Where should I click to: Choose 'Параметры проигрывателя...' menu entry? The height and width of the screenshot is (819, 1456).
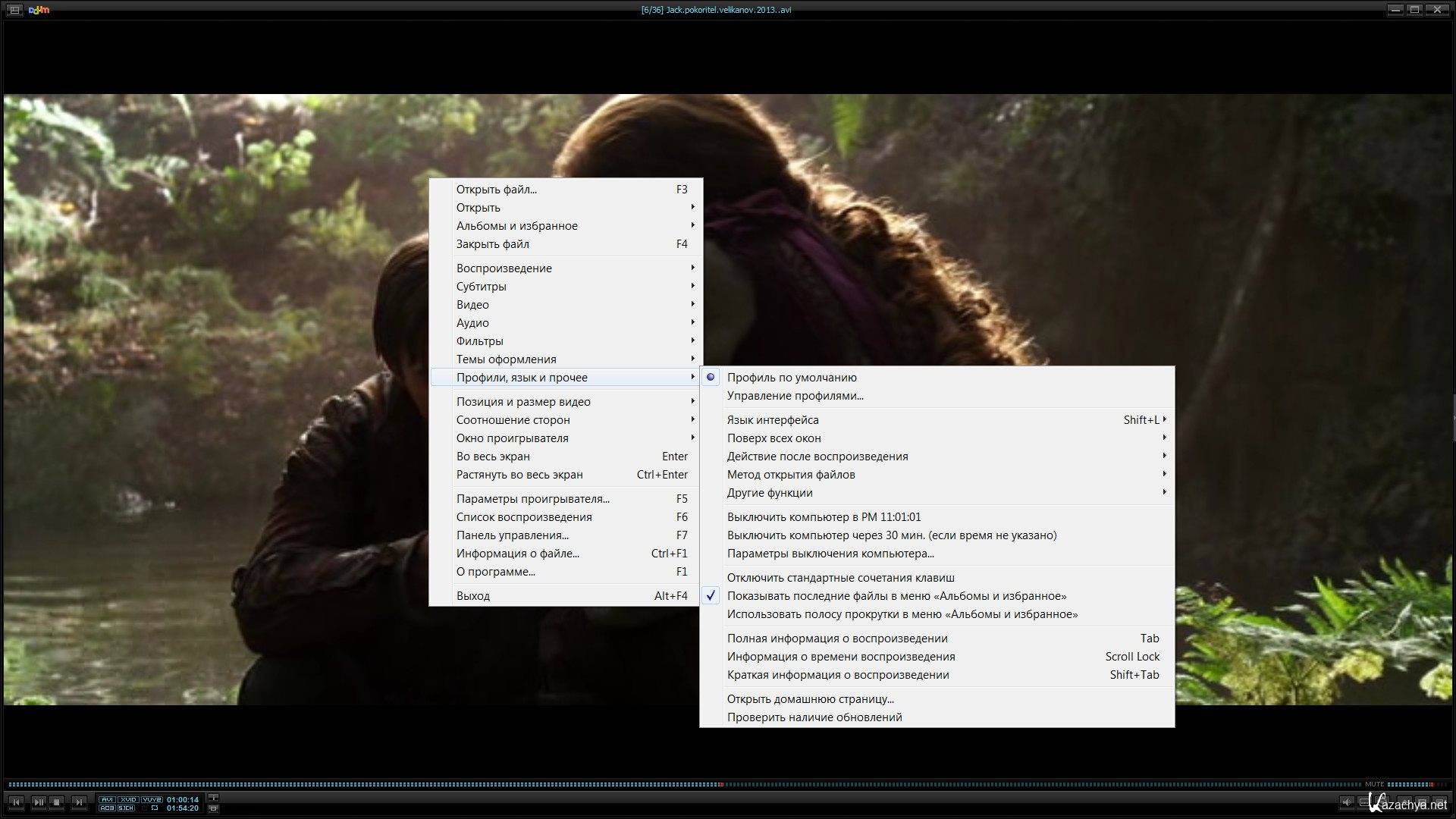532,499
